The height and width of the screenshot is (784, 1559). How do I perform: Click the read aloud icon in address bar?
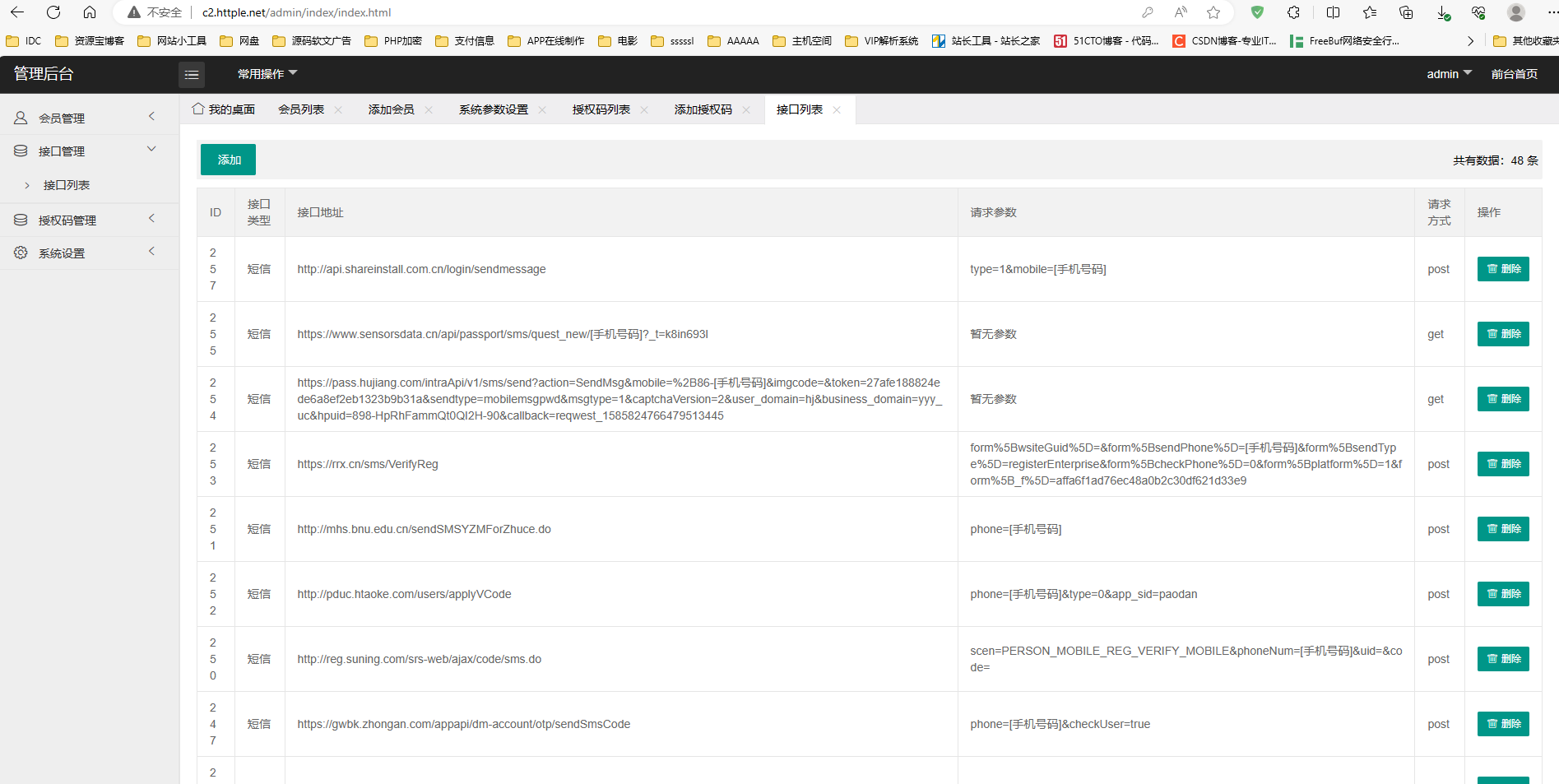click(1181, 12)
